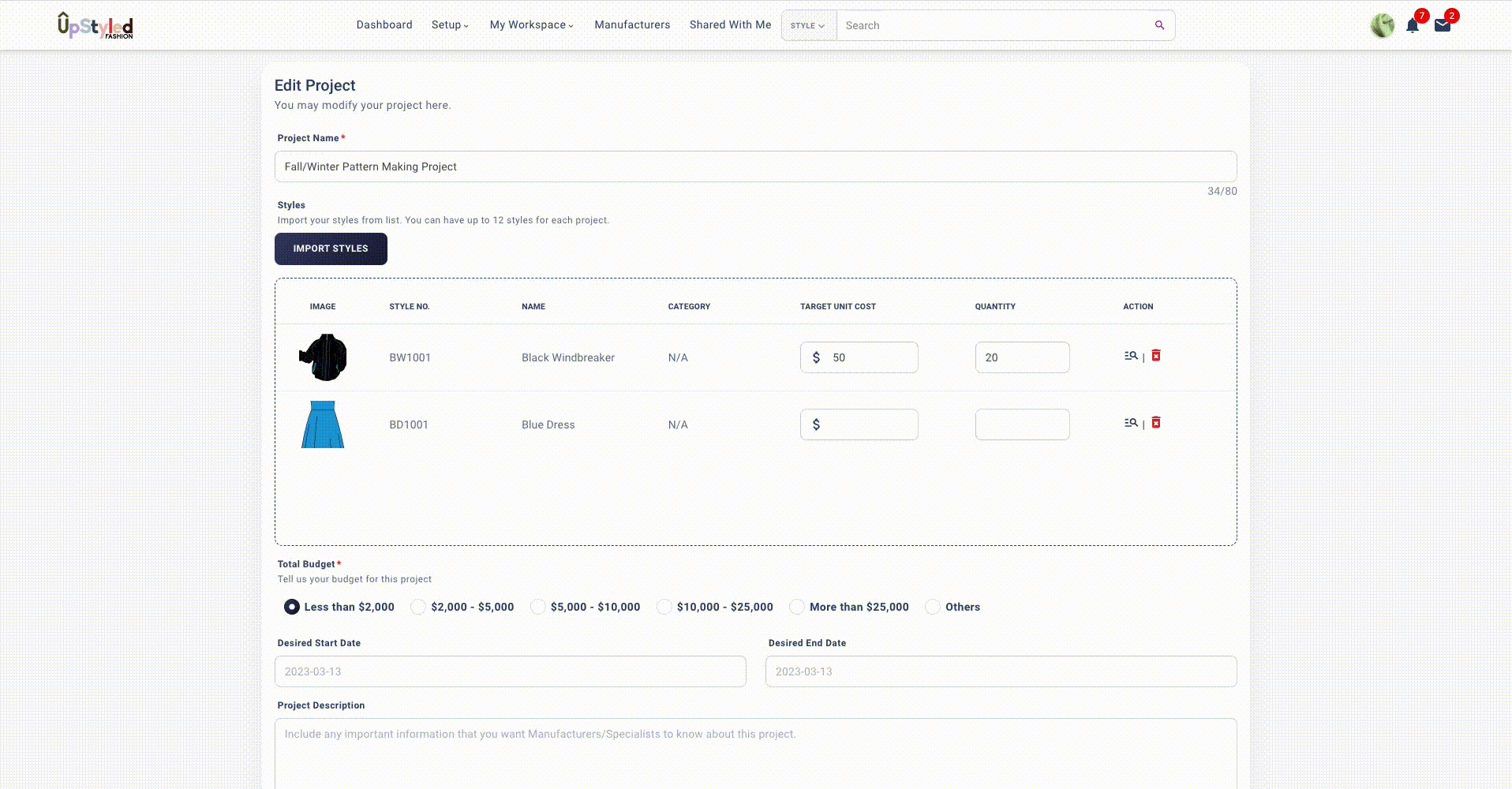Select the $2,000 - $5,000 budget option
The width and height of the screenshot is (1512, 789).
coord(418,607)
